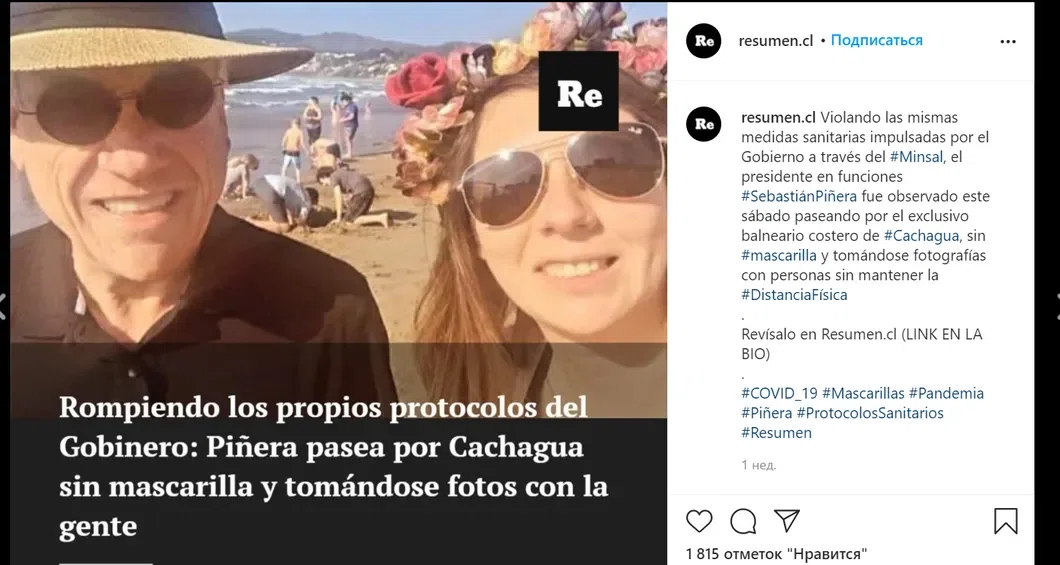
Task: Open the #DistanciaFísica hashtag
Action: (x=794, y=295)
